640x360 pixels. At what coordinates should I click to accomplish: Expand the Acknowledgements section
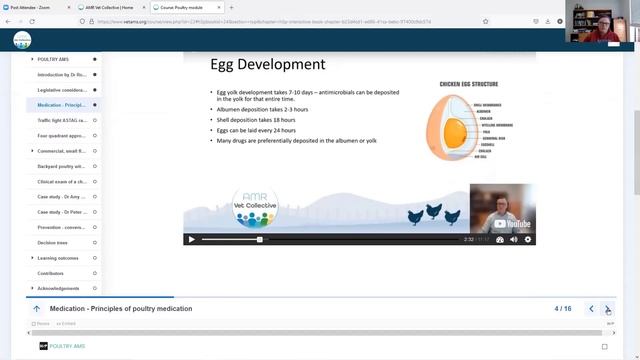32,288
